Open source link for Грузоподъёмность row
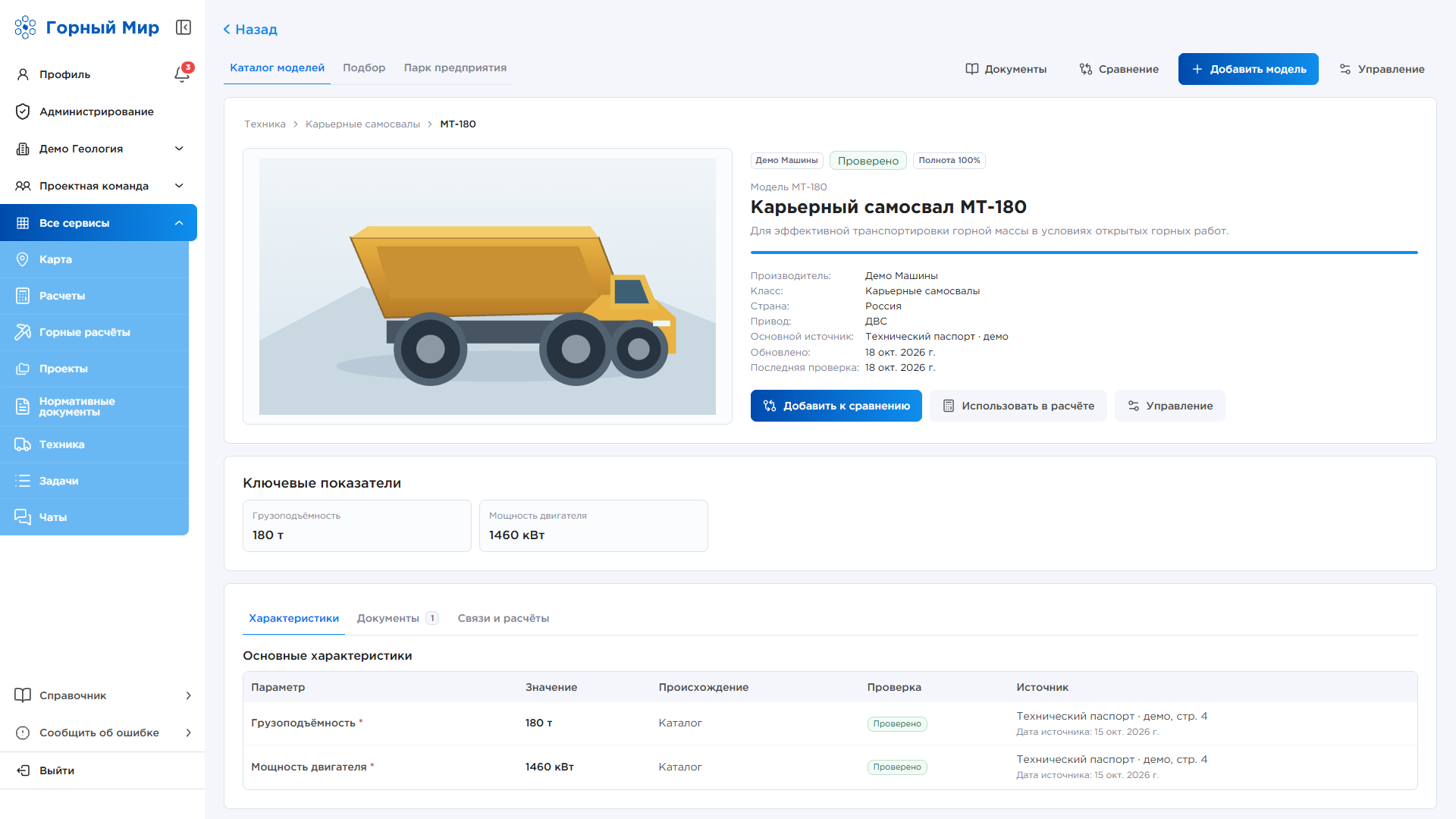Image resolution: width=1456 pixels, height=819 pixels. pyautogui.click(x=1112, y=716)
